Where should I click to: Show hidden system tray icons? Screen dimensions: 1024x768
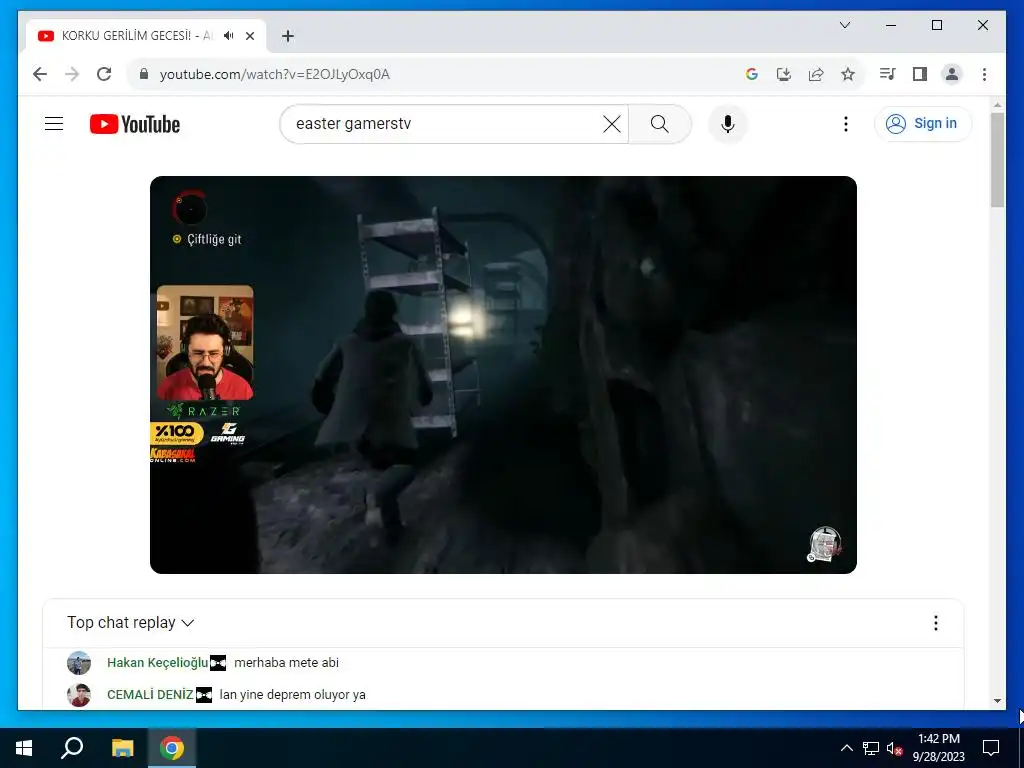coord(846,748)
